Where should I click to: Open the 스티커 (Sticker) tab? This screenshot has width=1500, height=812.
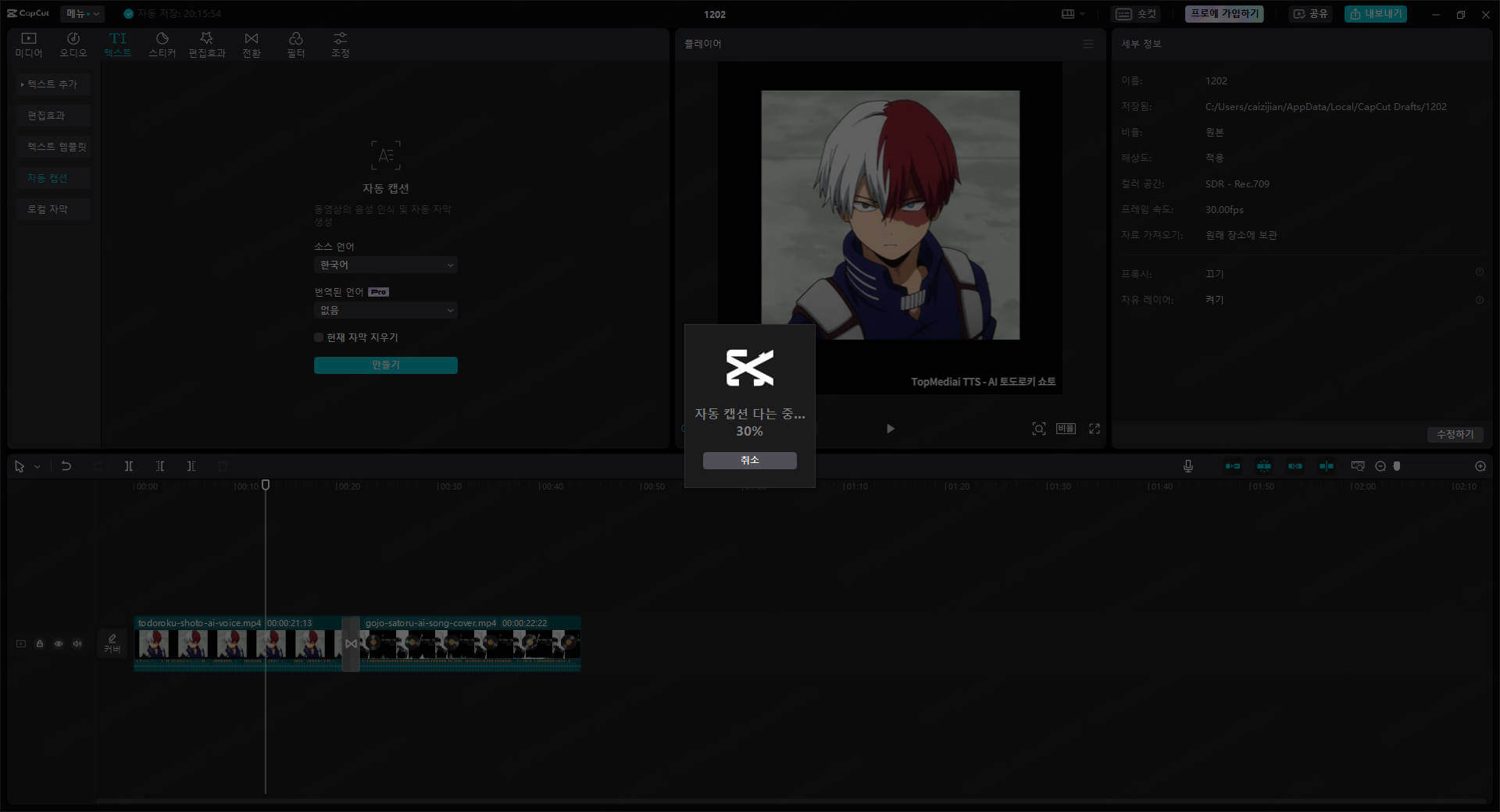click(x=162, y=45)
